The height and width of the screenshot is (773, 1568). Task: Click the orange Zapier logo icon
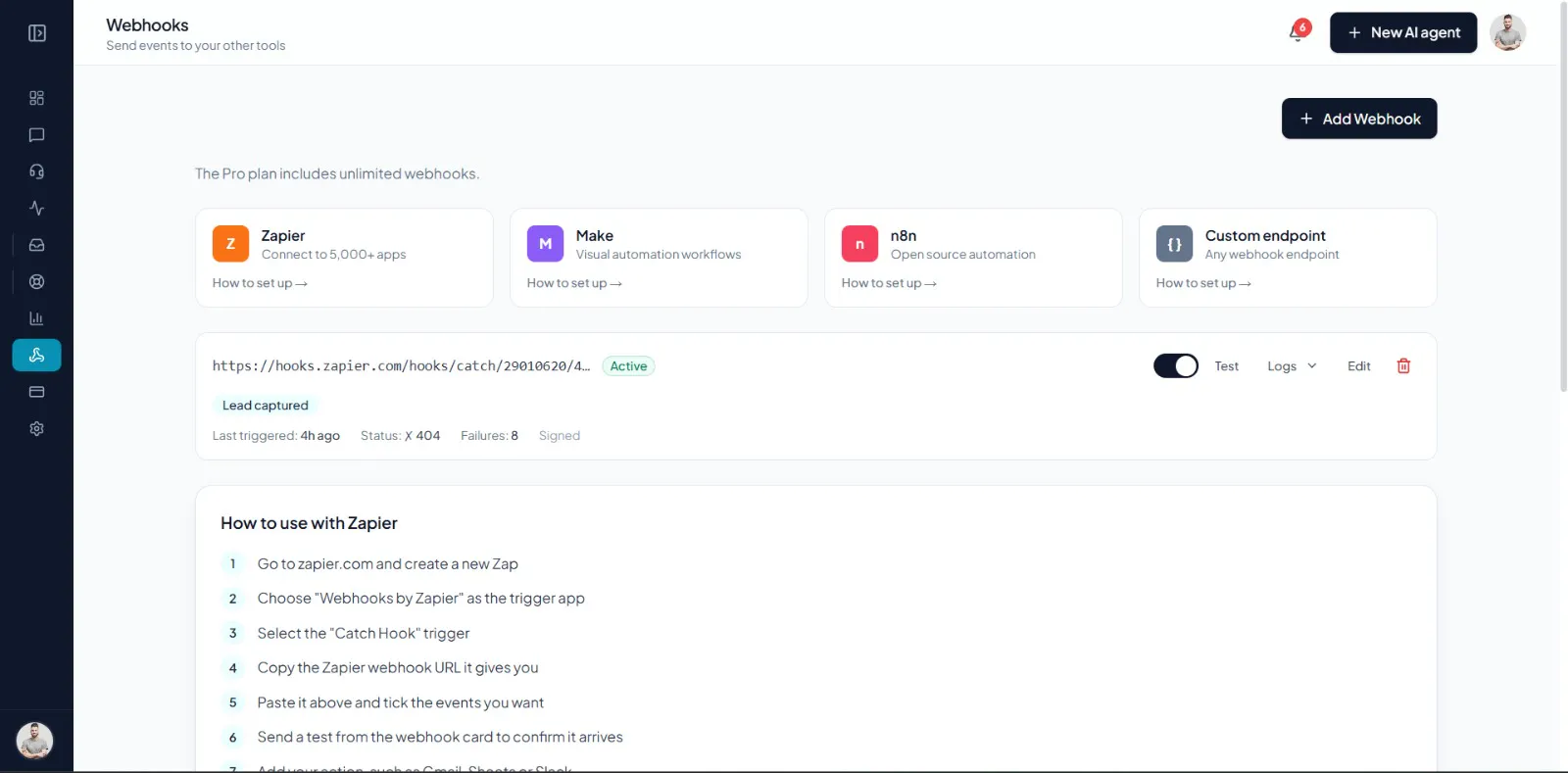click(230, 244)
